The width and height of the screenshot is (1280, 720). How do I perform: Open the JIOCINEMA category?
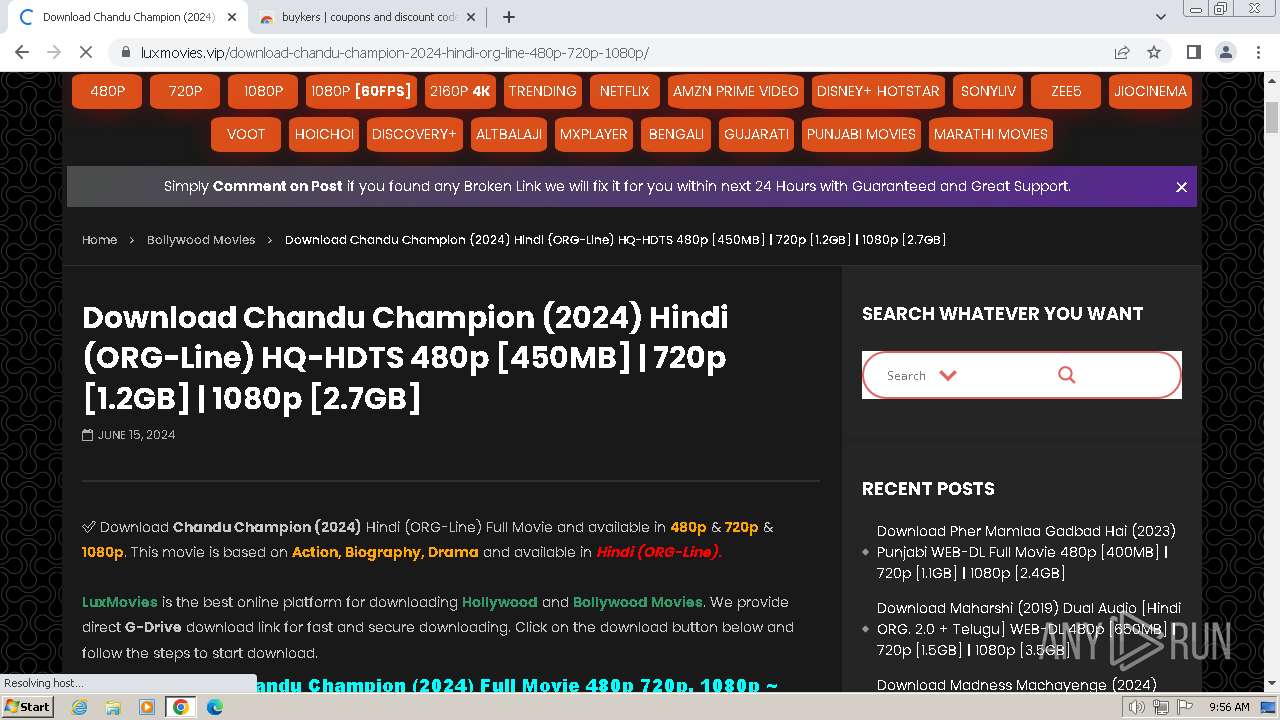point(1150,91)
